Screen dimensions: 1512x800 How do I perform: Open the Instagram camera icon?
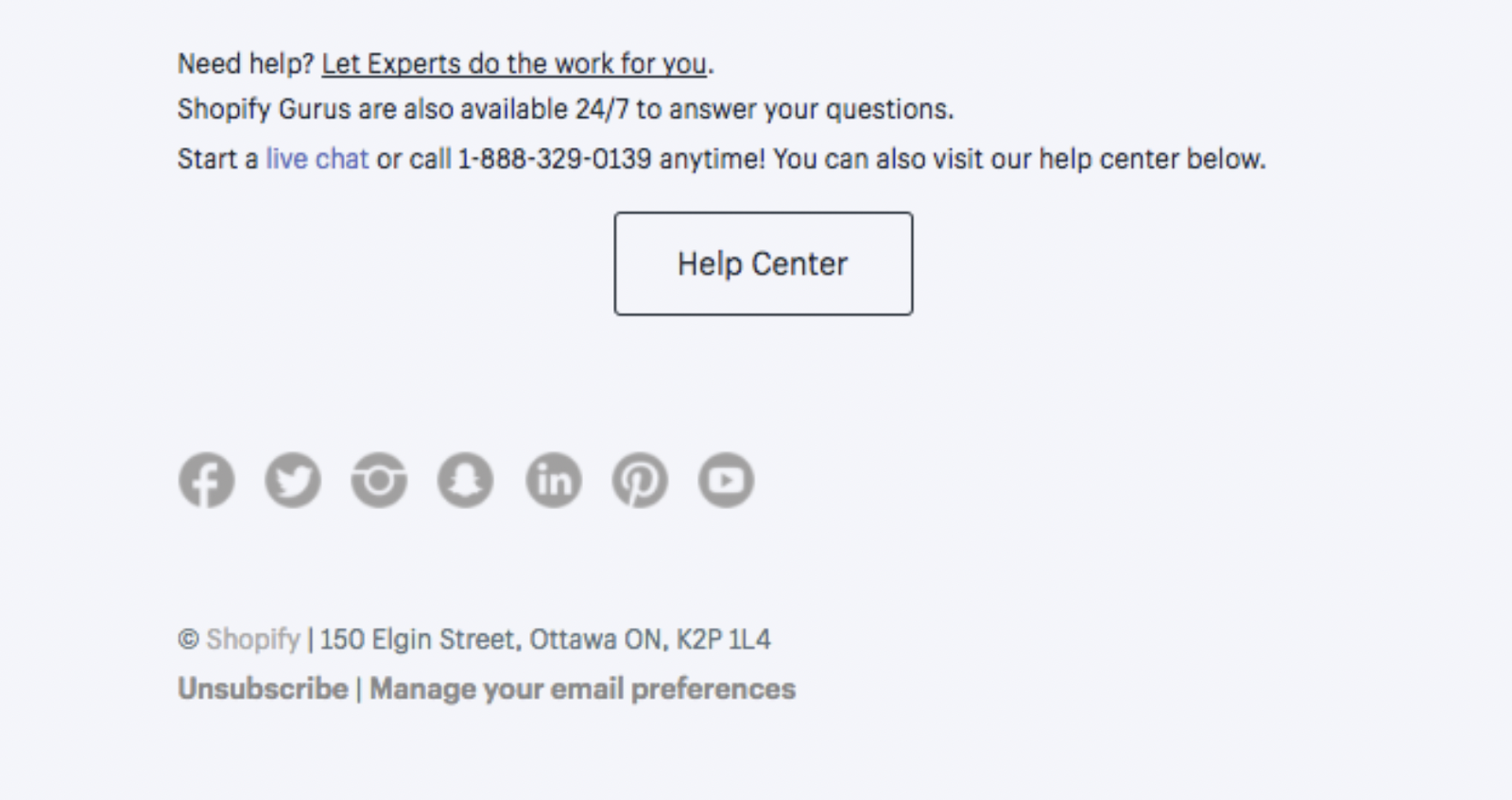tap(379, 480)
